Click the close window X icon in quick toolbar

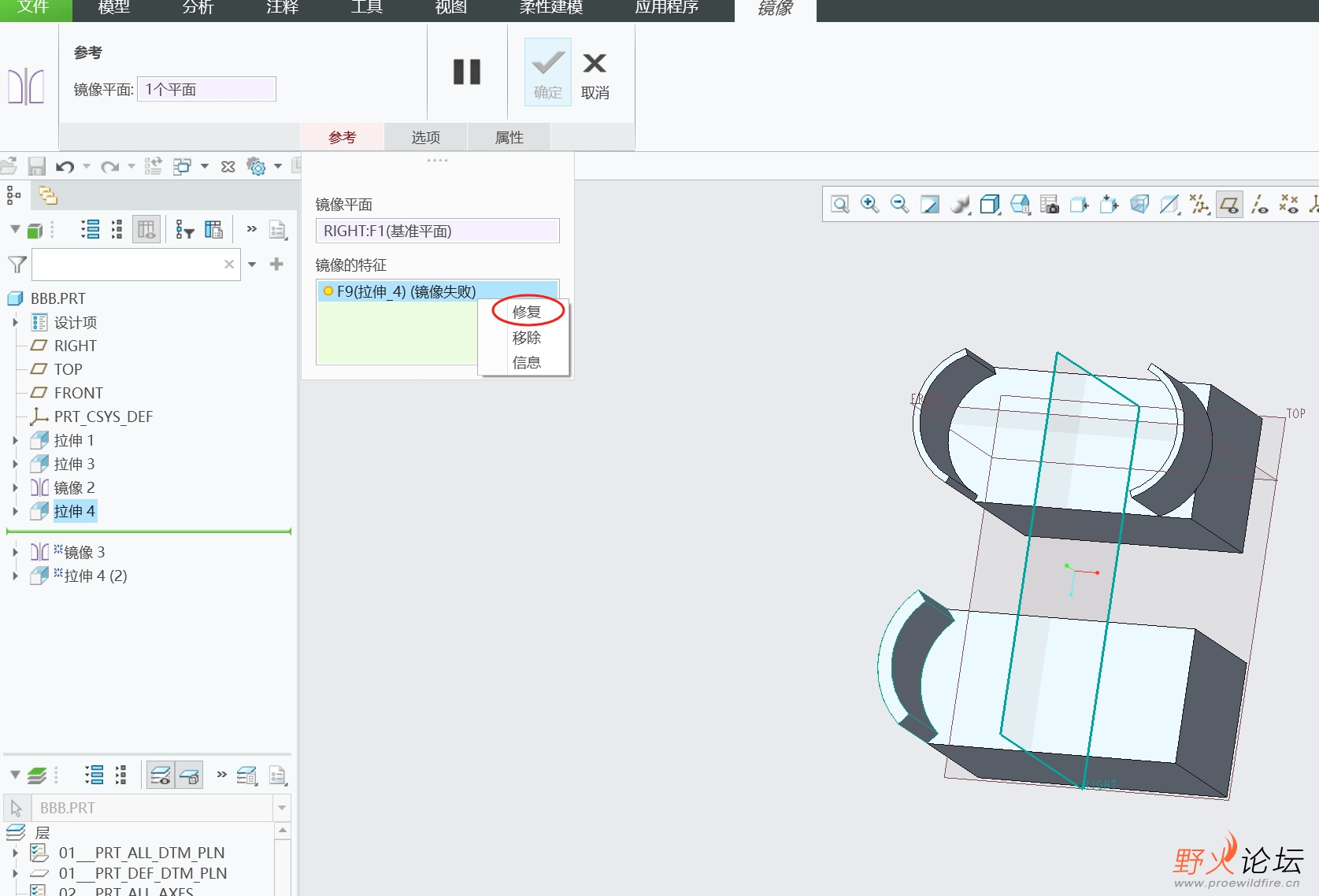tap(228, 167)
